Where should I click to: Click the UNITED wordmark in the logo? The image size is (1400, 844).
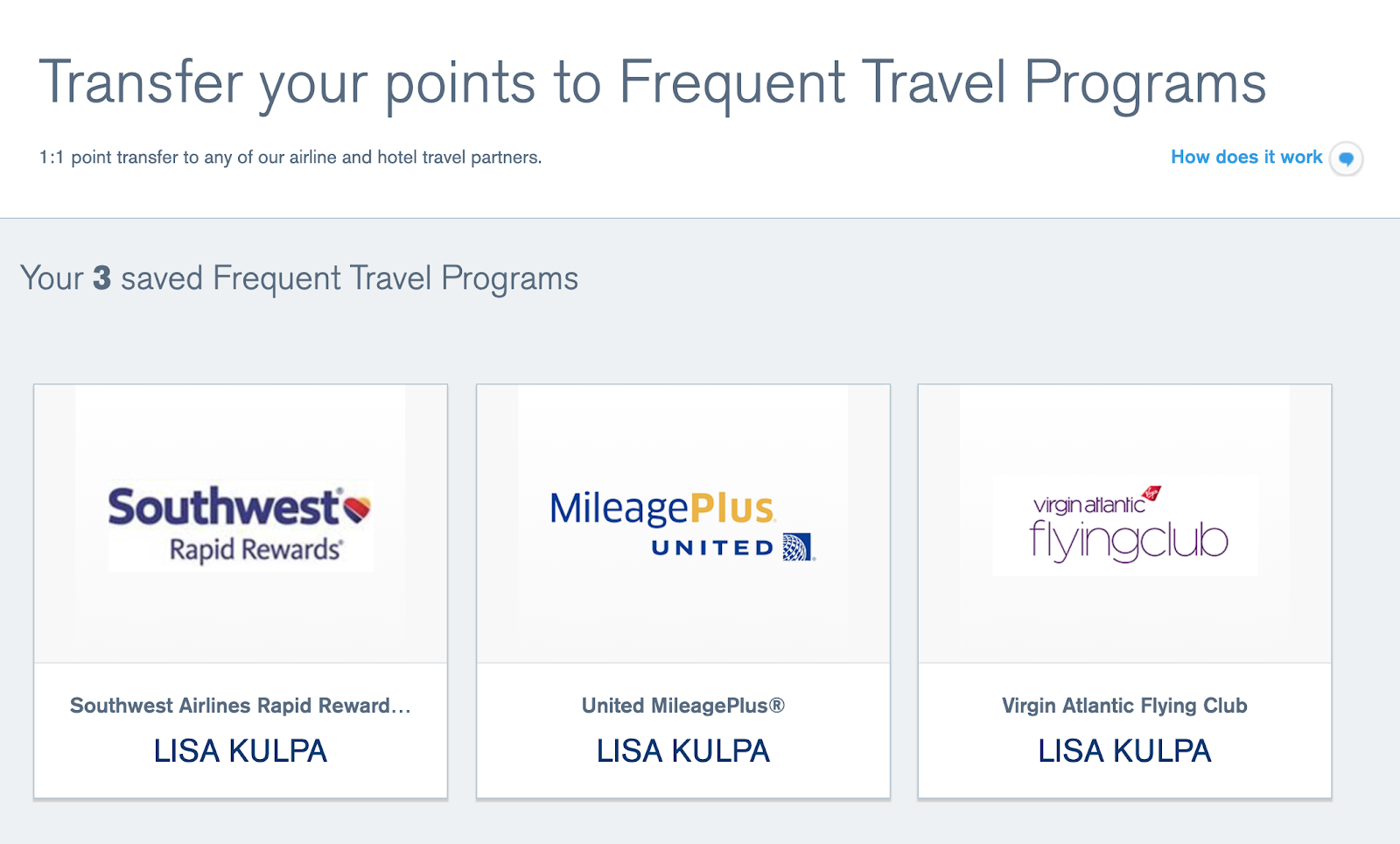pyautogui.click(x=713, y=548)
